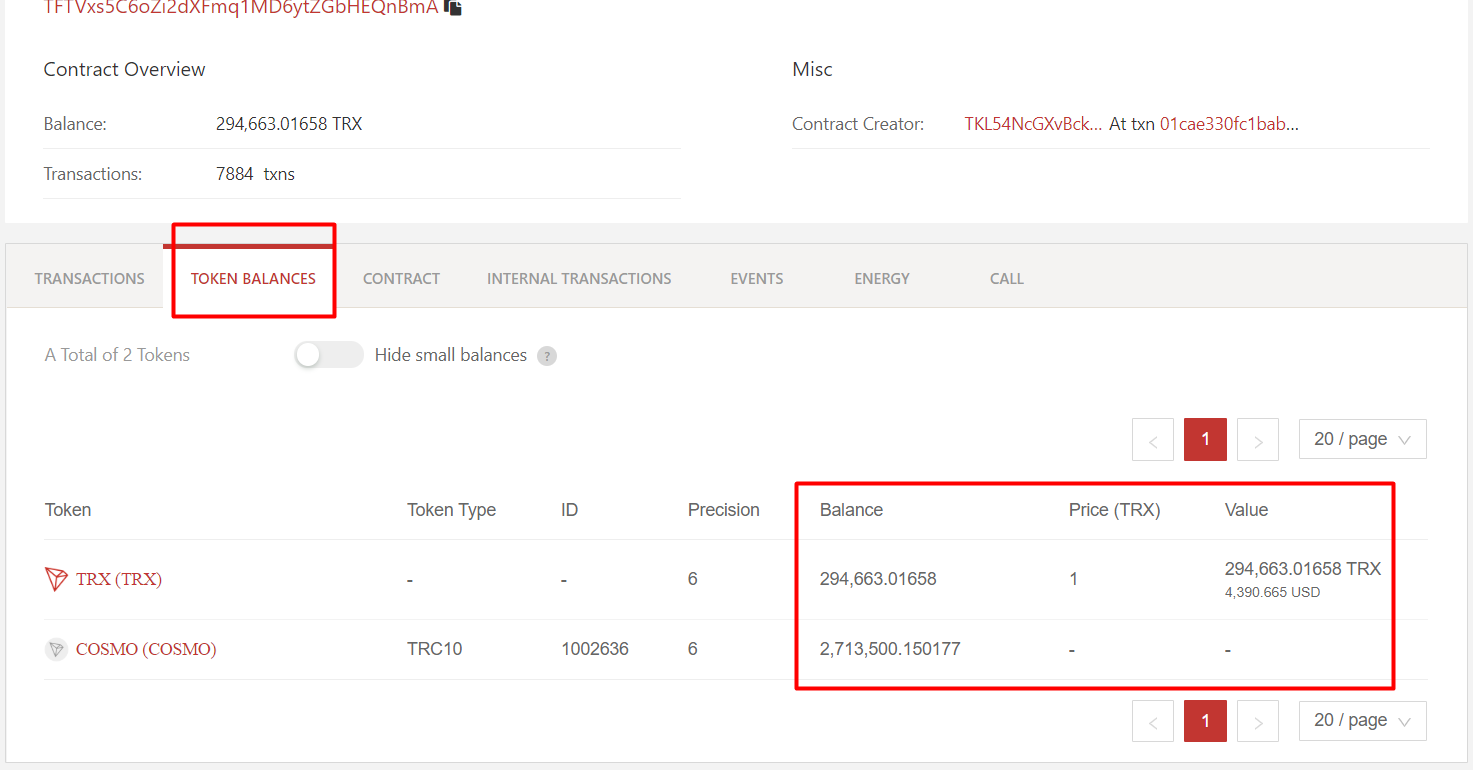Viewport: 1473px width, 770px height.
Task: Open the Call tab
Action: [x=1007, y=279]
